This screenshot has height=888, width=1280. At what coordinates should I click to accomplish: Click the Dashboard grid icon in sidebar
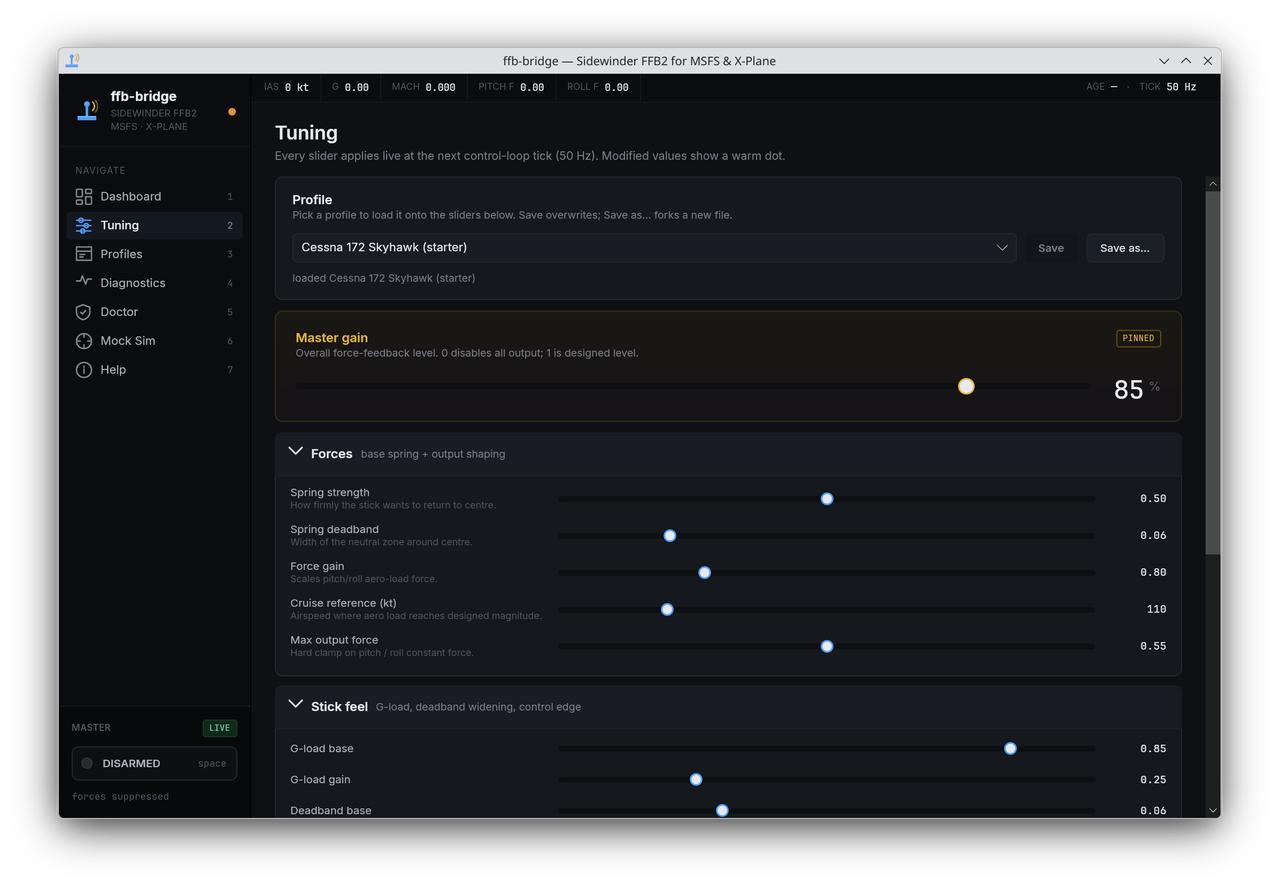point(84,197)
